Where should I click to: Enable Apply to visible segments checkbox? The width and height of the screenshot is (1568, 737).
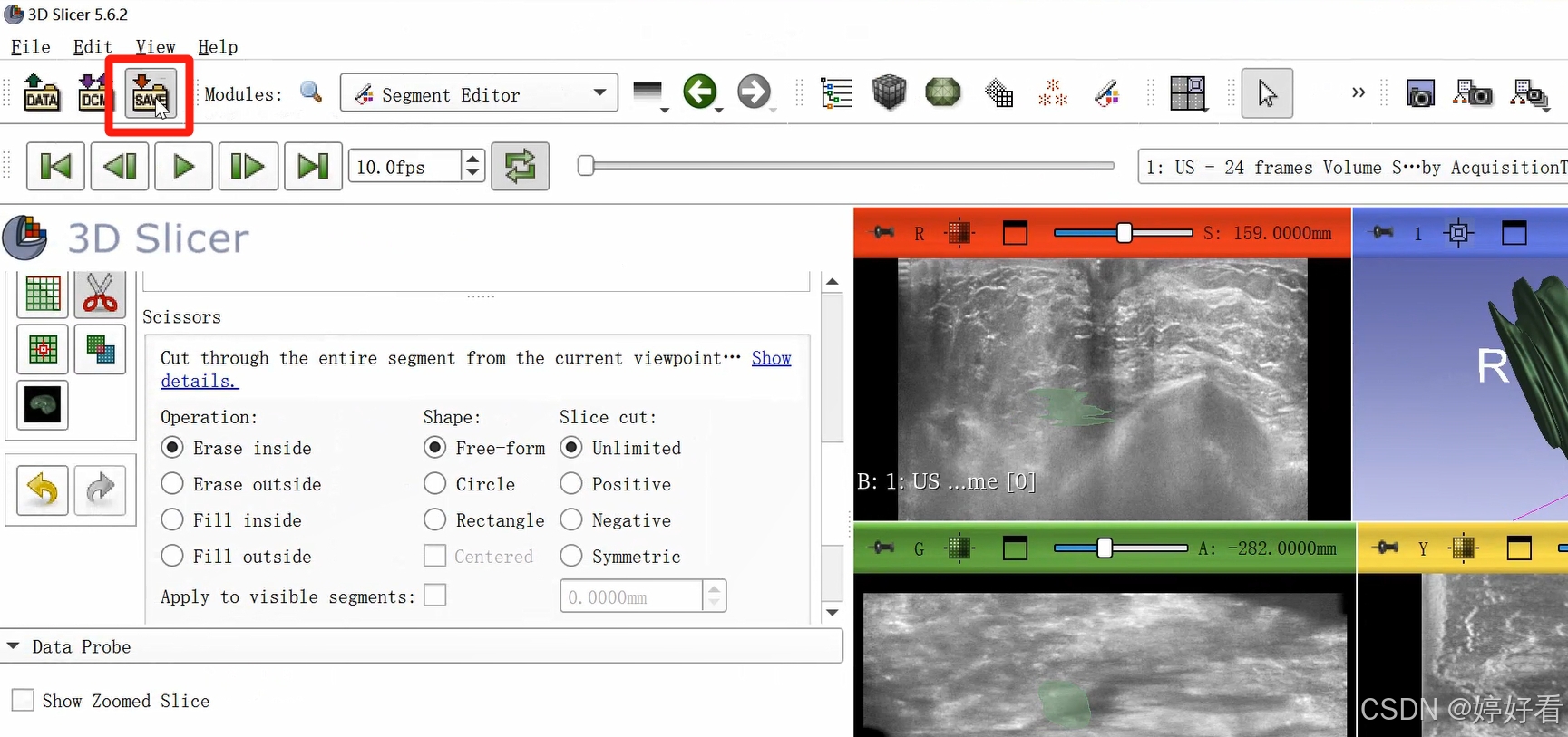(435, 595)
